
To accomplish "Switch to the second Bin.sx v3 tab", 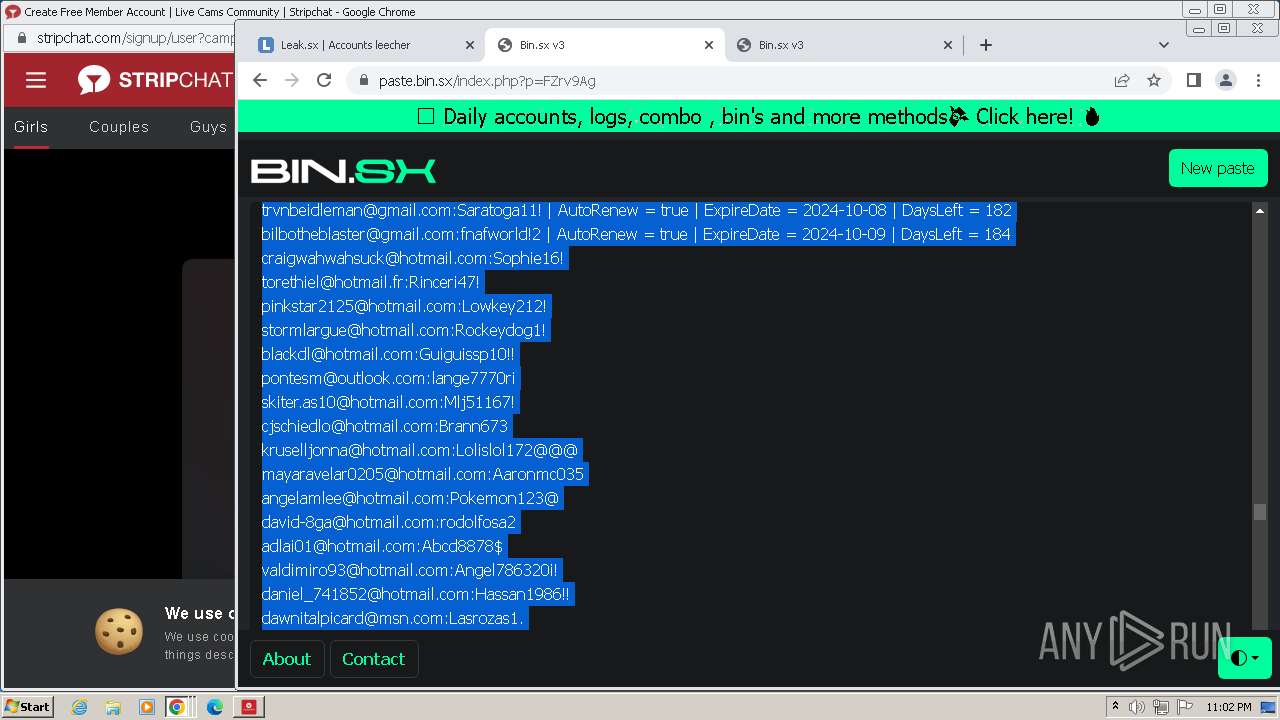I will 843,45.
